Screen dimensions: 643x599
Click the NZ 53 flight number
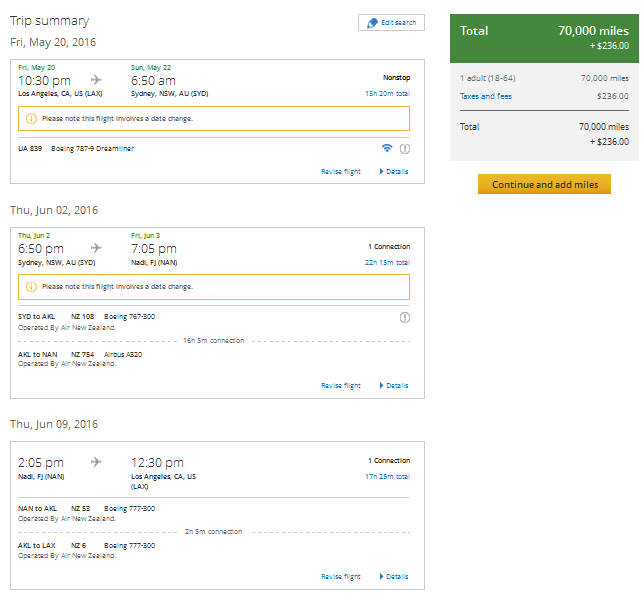coord(80,508)
